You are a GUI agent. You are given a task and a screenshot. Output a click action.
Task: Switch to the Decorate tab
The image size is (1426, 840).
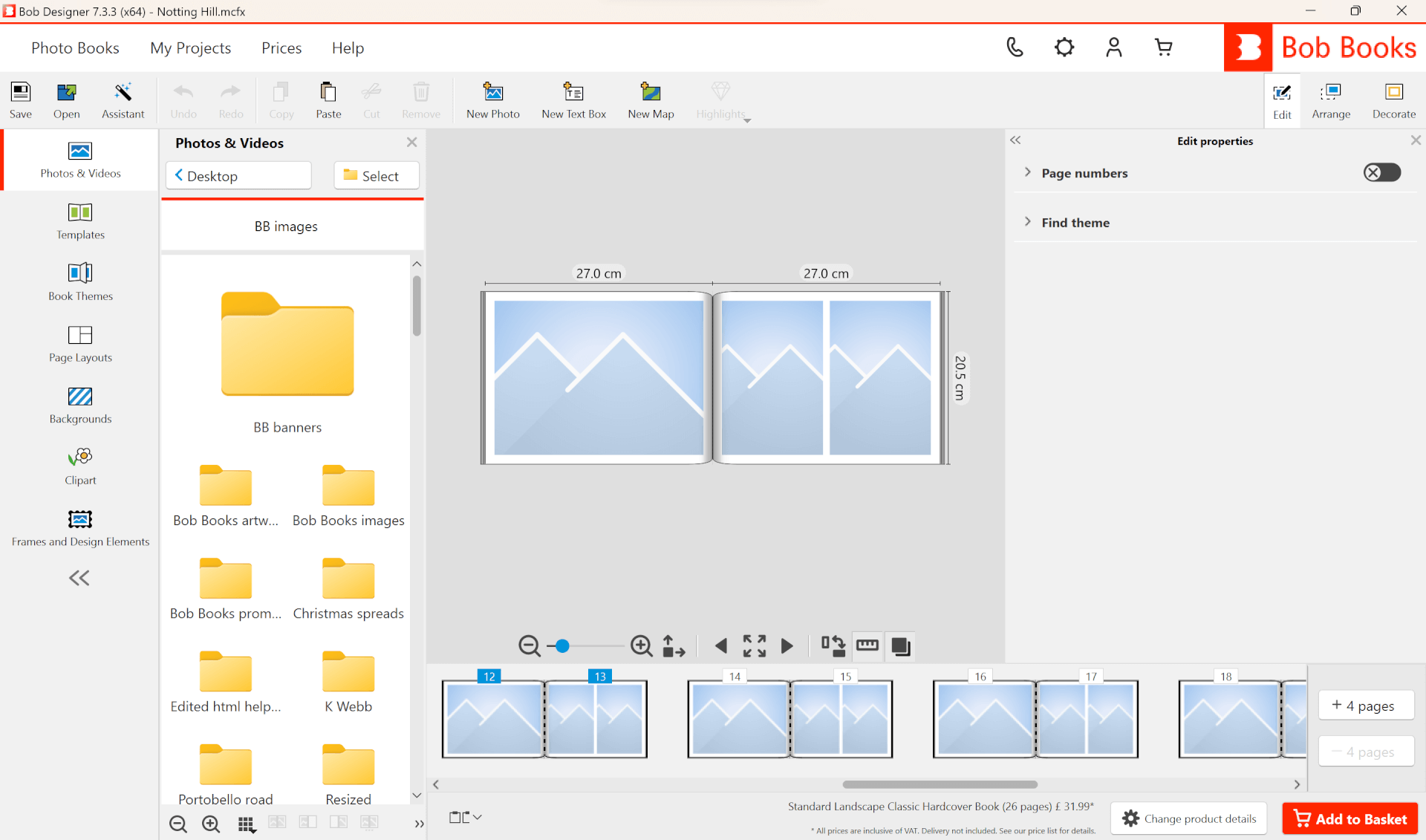(x=1393, y=100)
